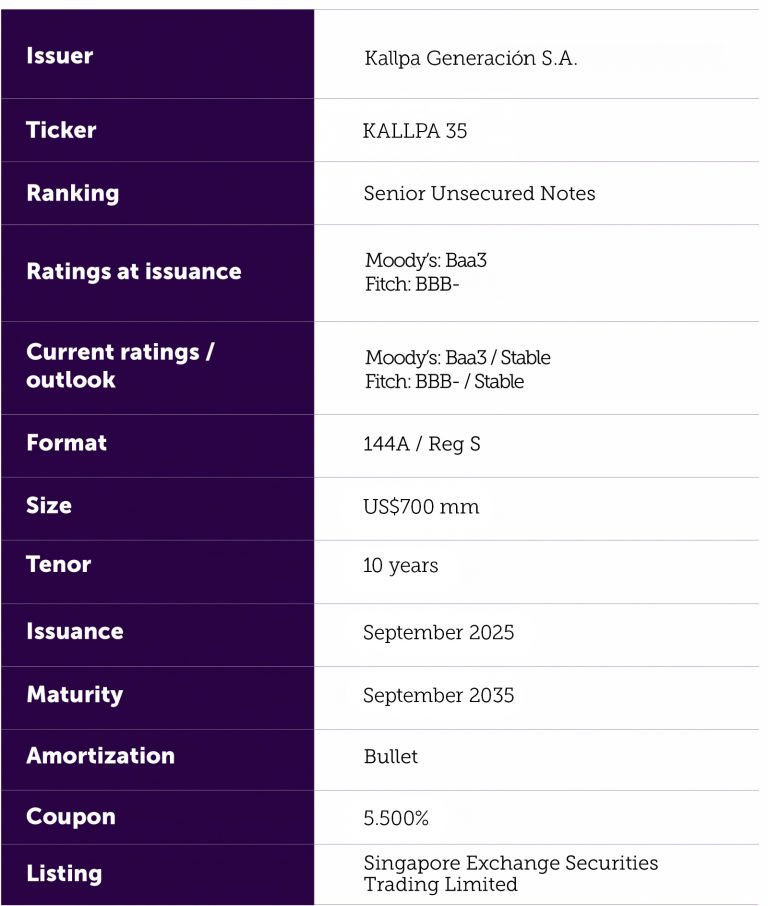Viewport: 768px width, 906px height.
Task: Click Fitch BBB- / Stable value
Action: coord(444,381)
